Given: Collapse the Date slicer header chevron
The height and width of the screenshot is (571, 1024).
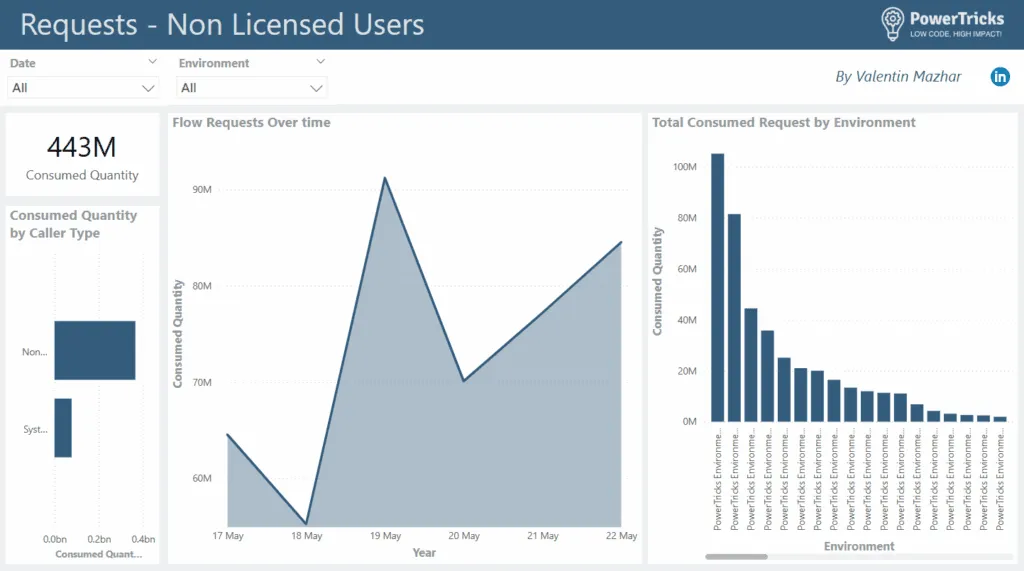Looking at the screenshot, I should tap(152, 61).
